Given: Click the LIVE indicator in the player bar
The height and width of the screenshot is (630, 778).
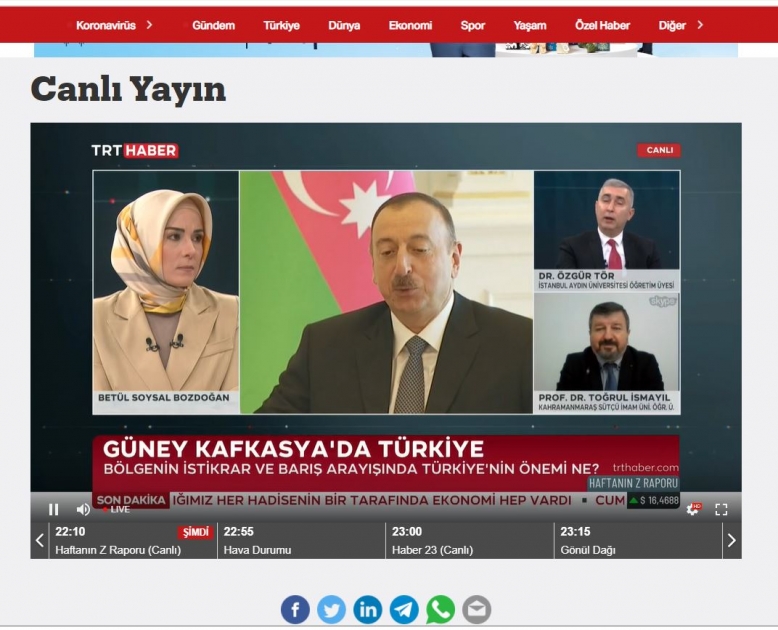Looking at the screenshot, I should point(117,510).
